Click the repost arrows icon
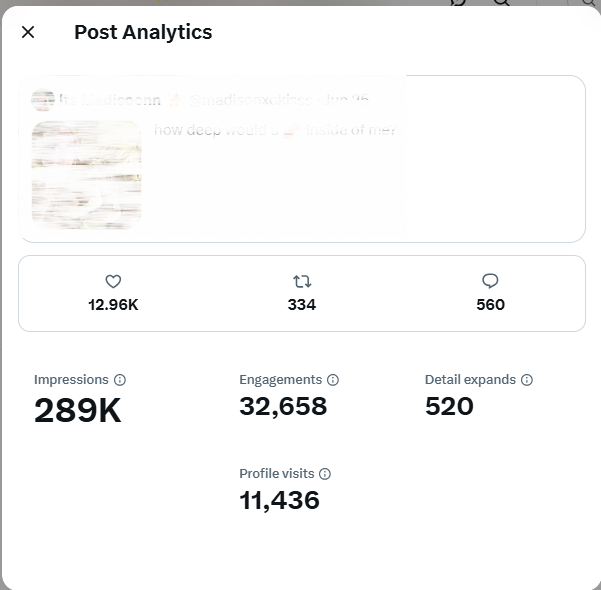The width and height of the screenshot is (601, 590). tap(302, 281)
